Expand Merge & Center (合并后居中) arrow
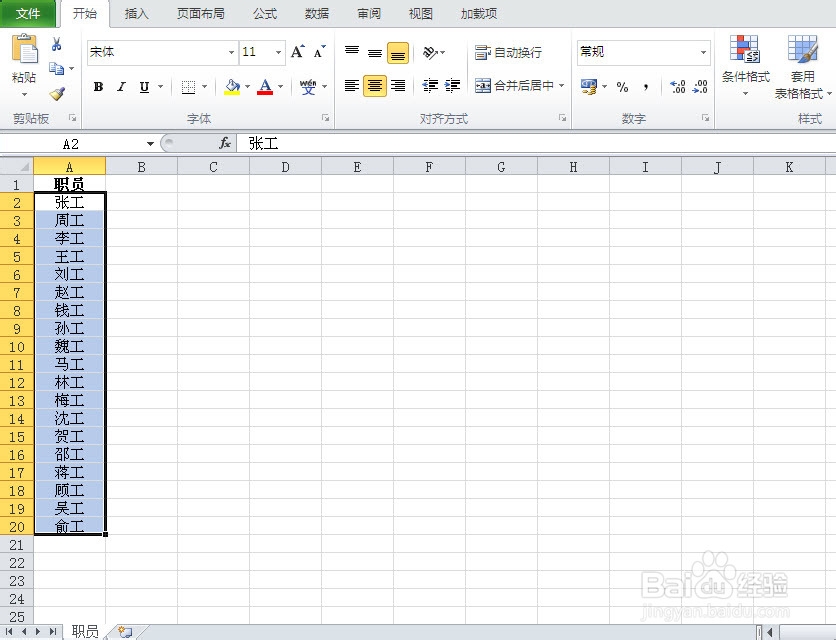The height and width of the screenshot is (640, 836). click(x=561, y=85)
